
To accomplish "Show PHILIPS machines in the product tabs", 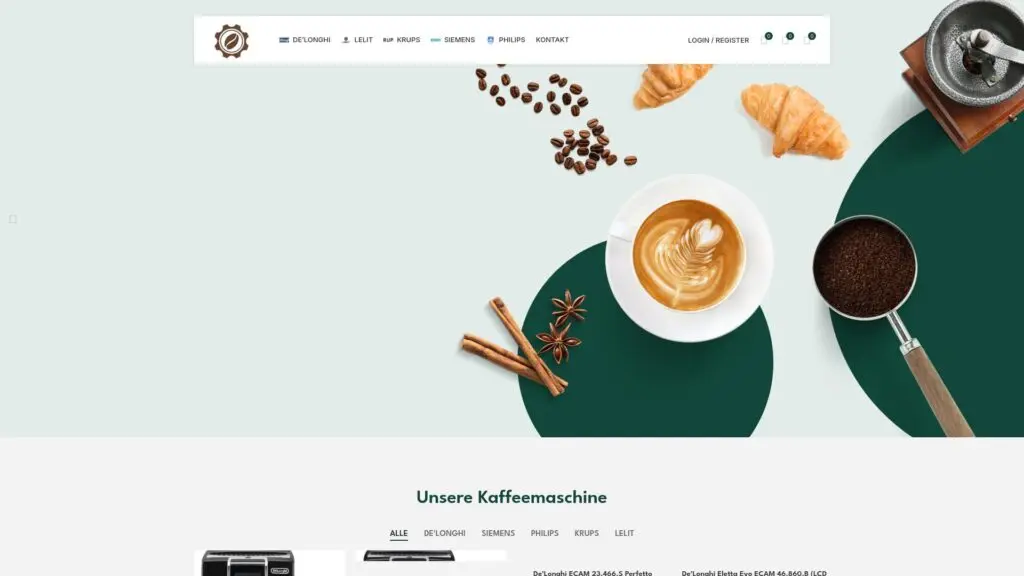I will coord(544,533).
